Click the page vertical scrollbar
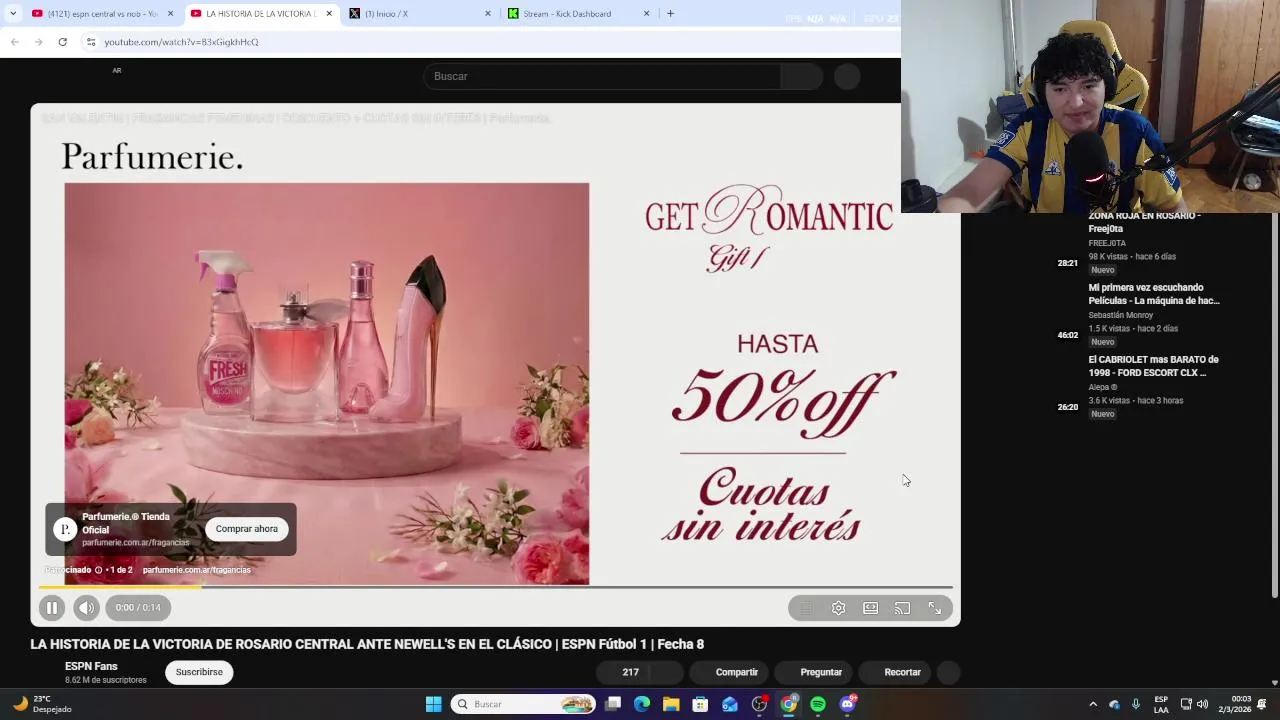 pyautogui.click(x=1274, y=405)
